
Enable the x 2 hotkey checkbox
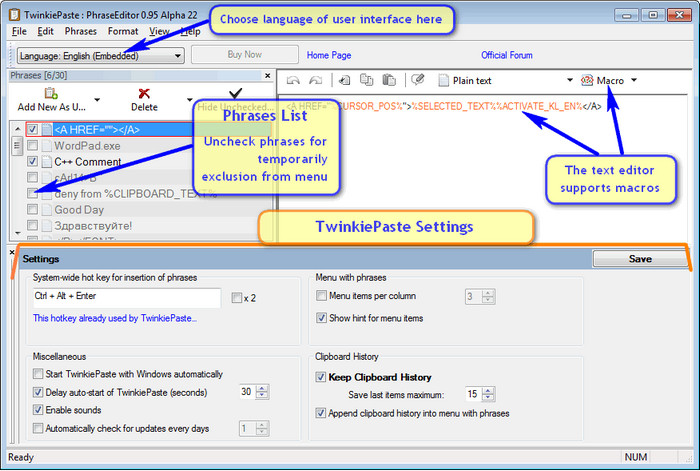coord(237,298)
